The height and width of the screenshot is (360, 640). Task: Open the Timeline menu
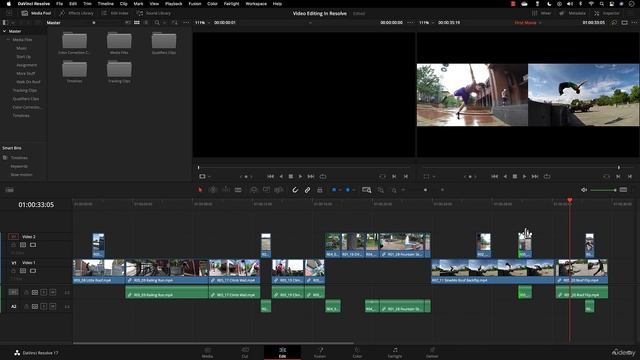click(106, 4)
